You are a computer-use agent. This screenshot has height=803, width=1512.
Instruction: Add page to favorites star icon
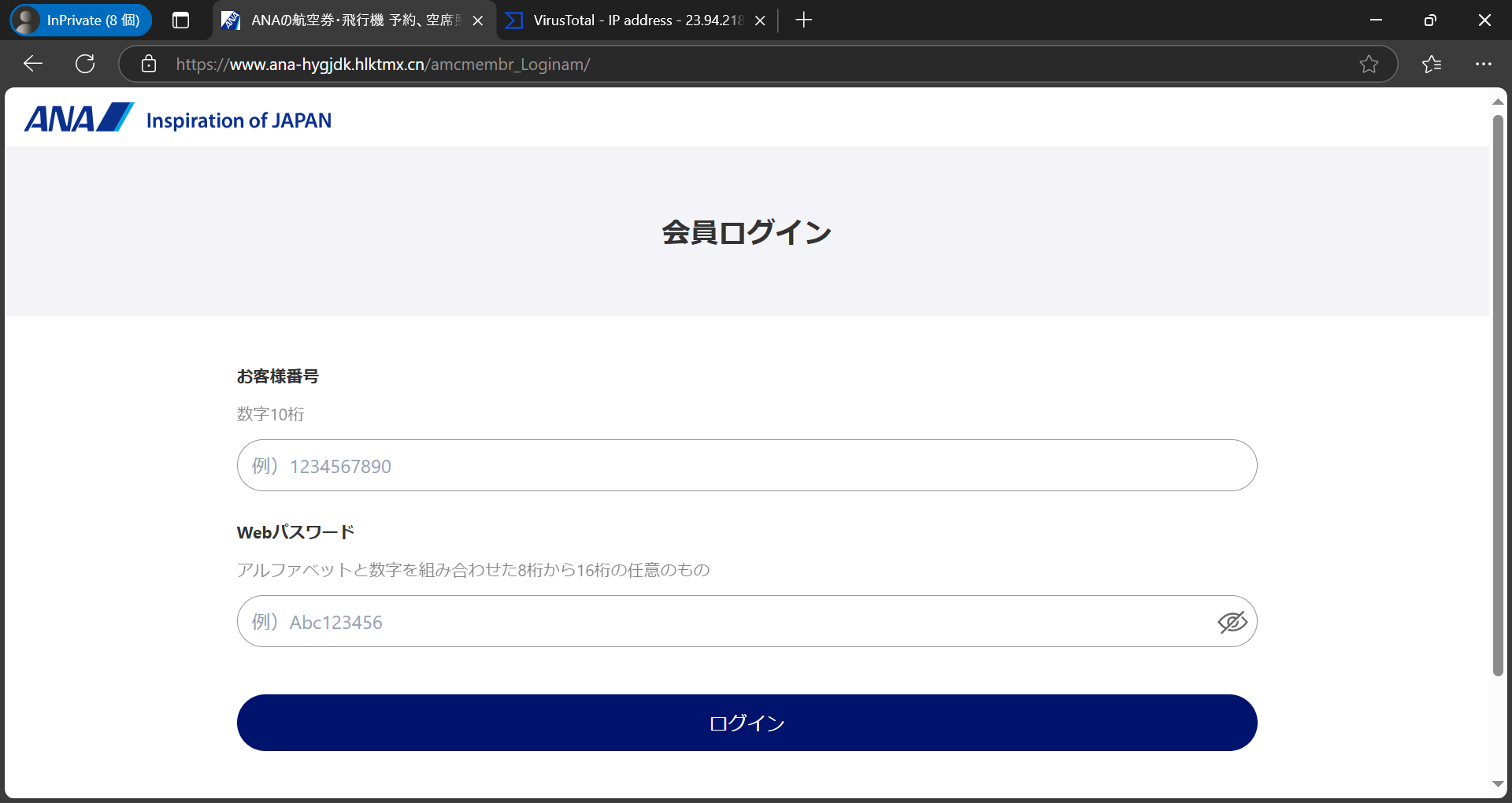[1369, 64]
